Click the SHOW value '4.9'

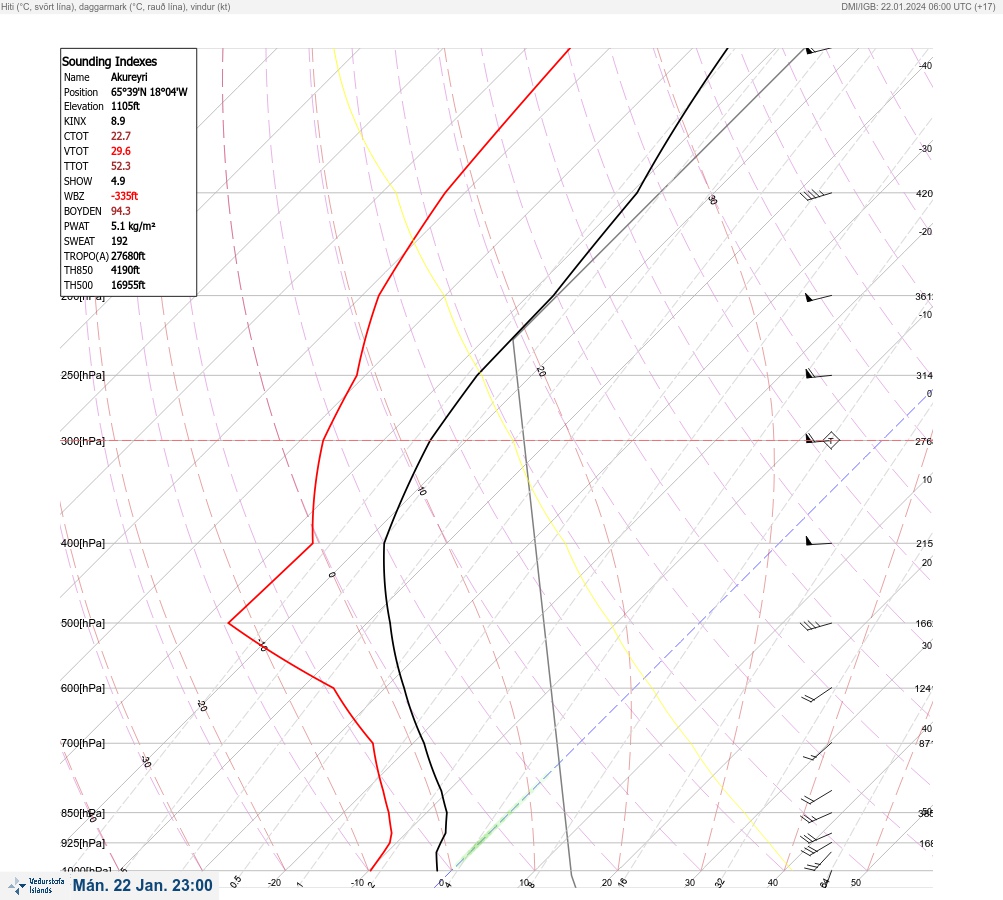118,181
